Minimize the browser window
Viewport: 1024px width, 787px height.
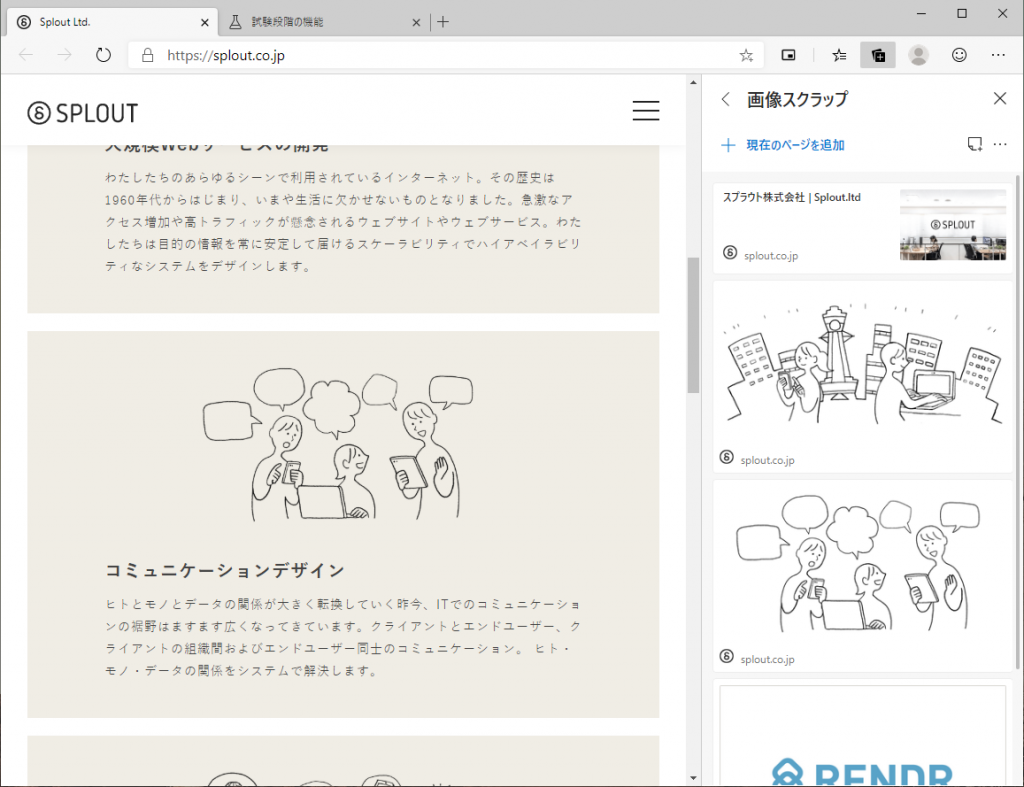click(x=921, y=14)
